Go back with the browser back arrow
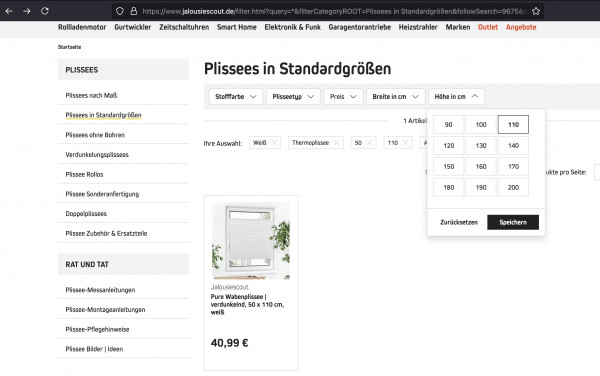This screenshot has width=600, height=376. [x=9, y=11]
